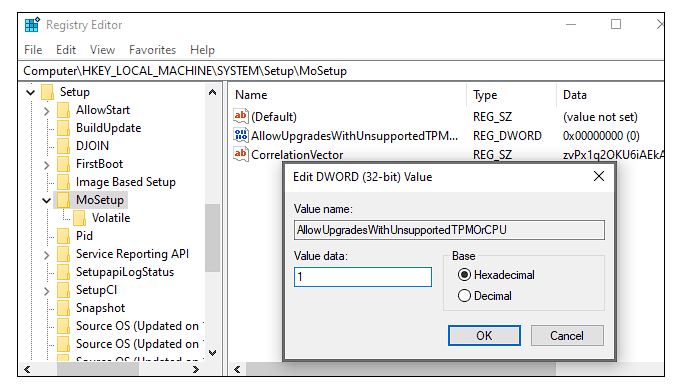The width and height of the screenshot is (685, 388).
Task: Select the Volatile subkey label
Action: click(x=111, y=218)
